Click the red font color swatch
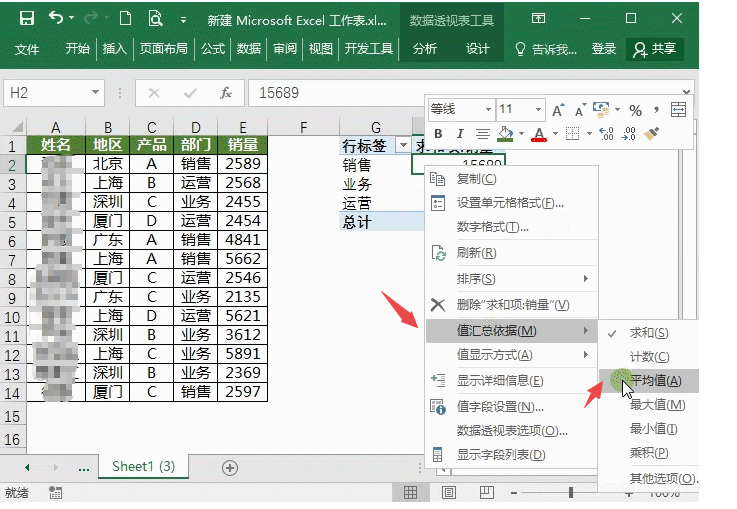Screen dimensions: 737x509 (x=539, y=134)
